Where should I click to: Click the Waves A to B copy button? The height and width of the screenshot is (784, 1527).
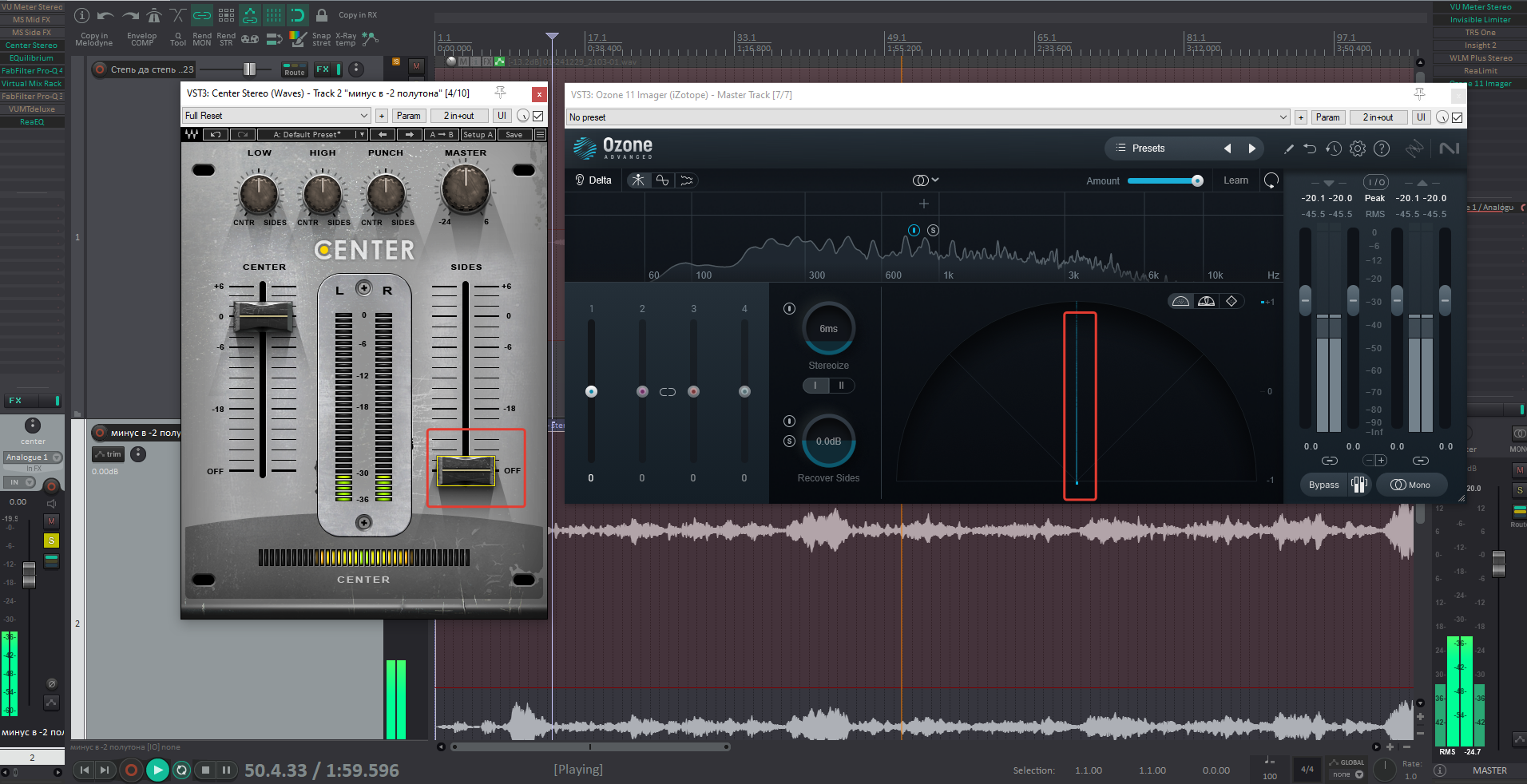(x=442, y=135)
